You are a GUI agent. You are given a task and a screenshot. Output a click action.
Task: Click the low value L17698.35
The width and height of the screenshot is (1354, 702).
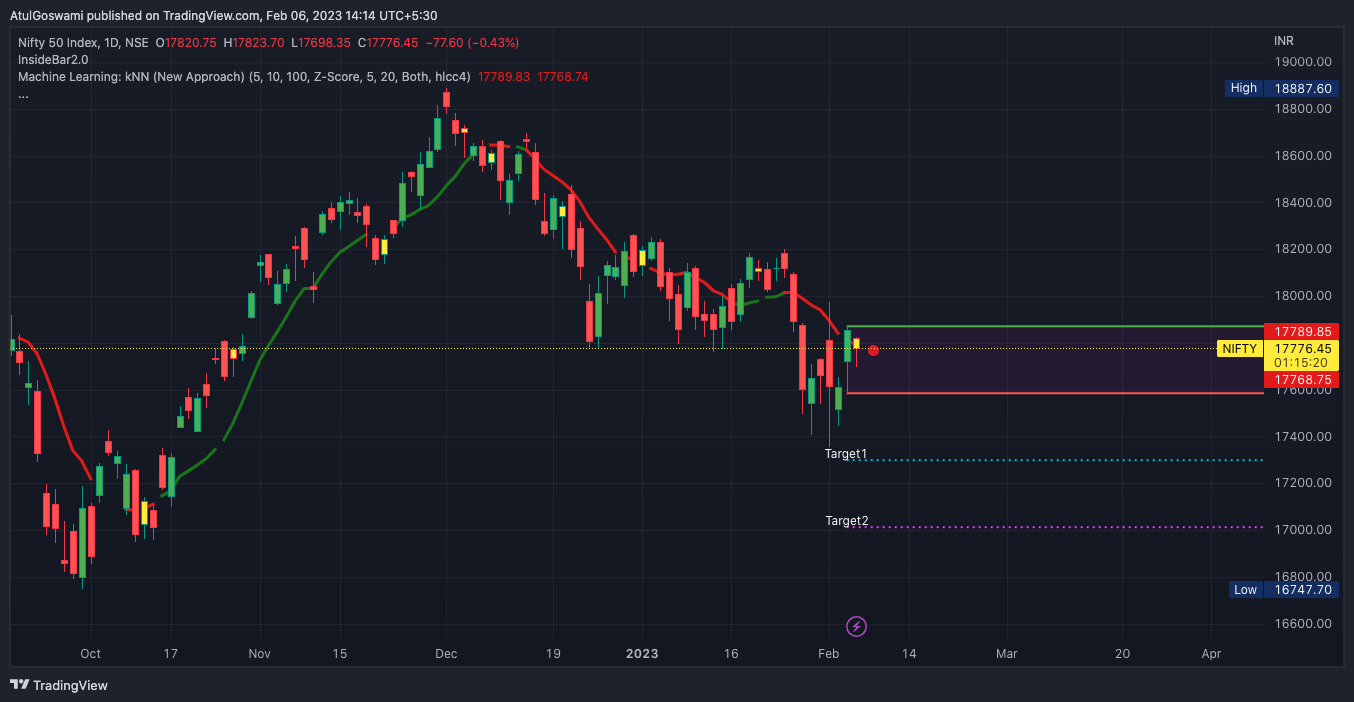click(x=321, y=43)
